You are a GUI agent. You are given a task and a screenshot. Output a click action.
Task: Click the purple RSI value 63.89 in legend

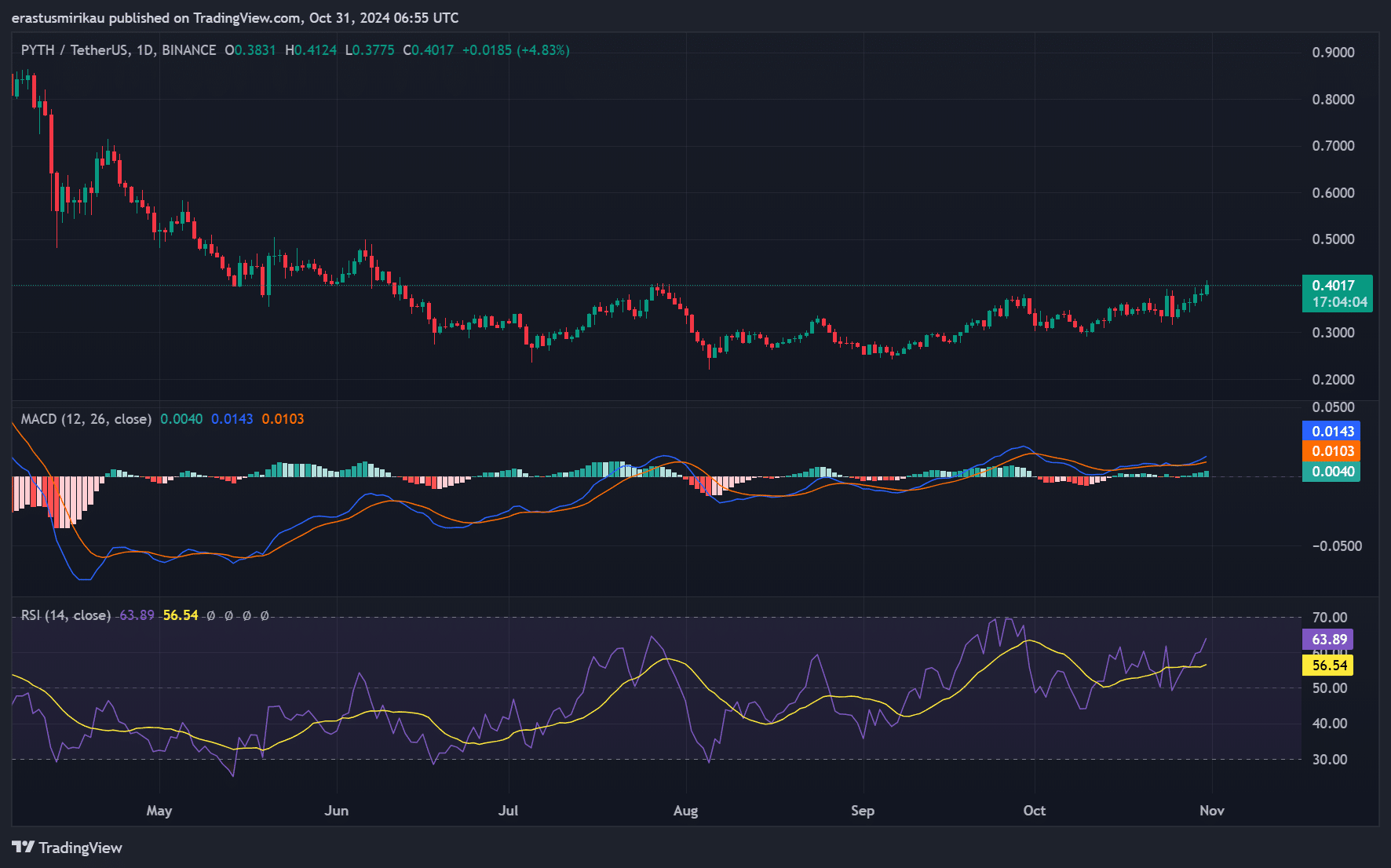click(x=137, y=615)
